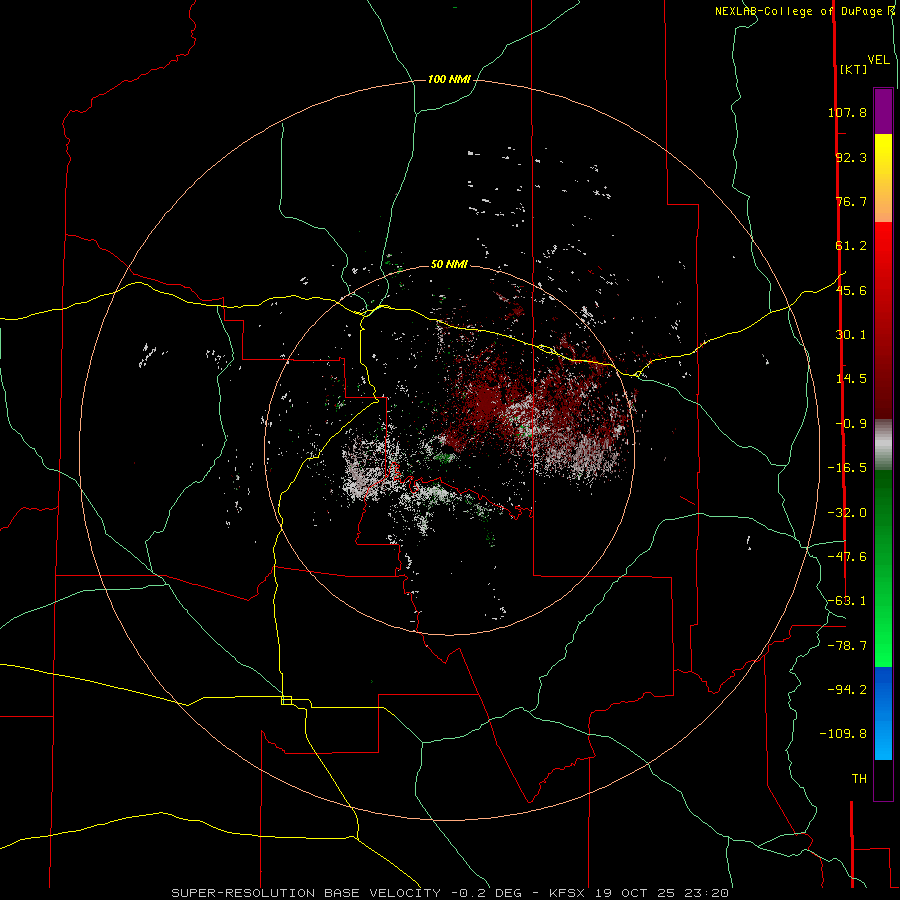The width and height of the screenshot is (900, 900).
Task: Click the 76.7 velocity scale value
Action: point(851,201)
